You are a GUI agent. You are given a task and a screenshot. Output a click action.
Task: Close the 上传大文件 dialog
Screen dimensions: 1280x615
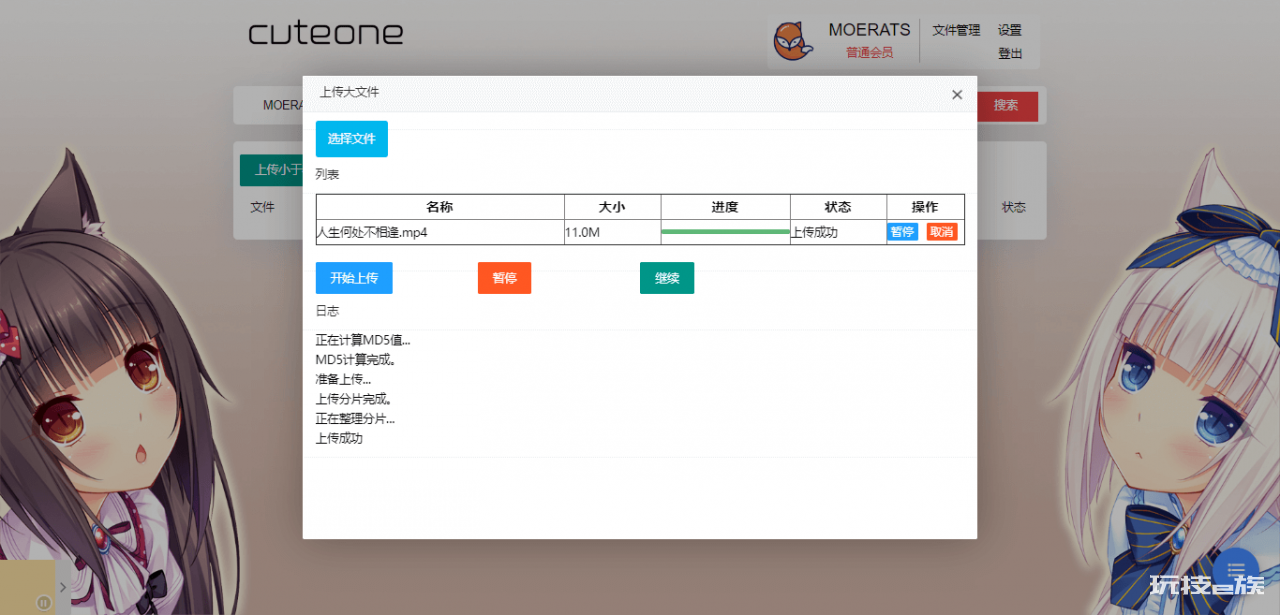pyautogui.click(x=957, y=94)
